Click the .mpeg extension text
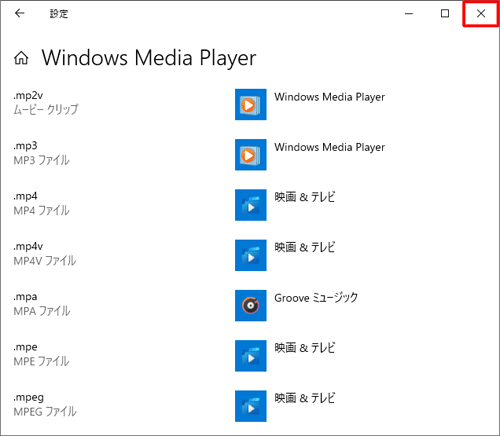The height and width of the screenshot is (436, 500). 29,398
